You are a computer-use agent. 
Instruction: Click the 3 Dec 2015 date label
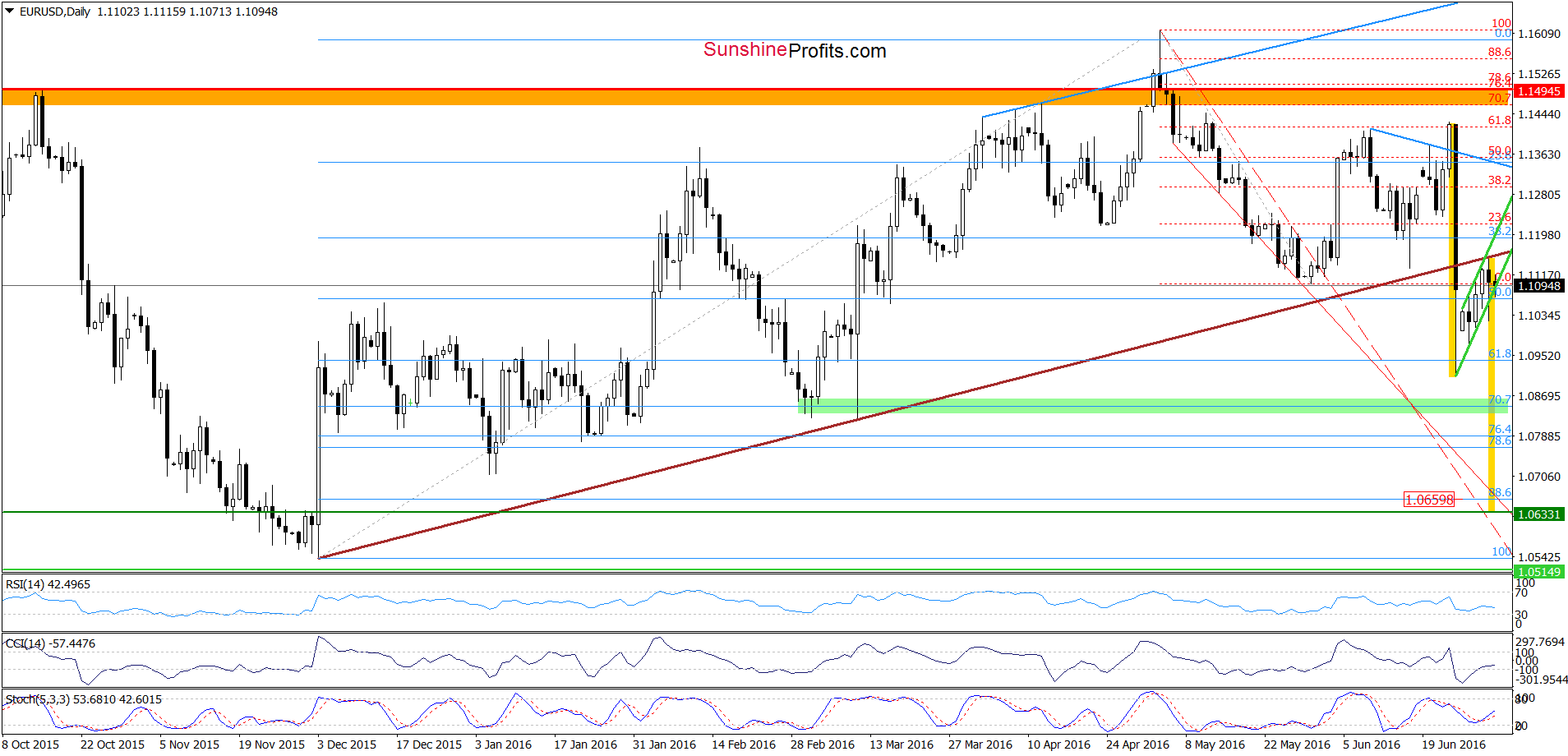coord(347,744)
